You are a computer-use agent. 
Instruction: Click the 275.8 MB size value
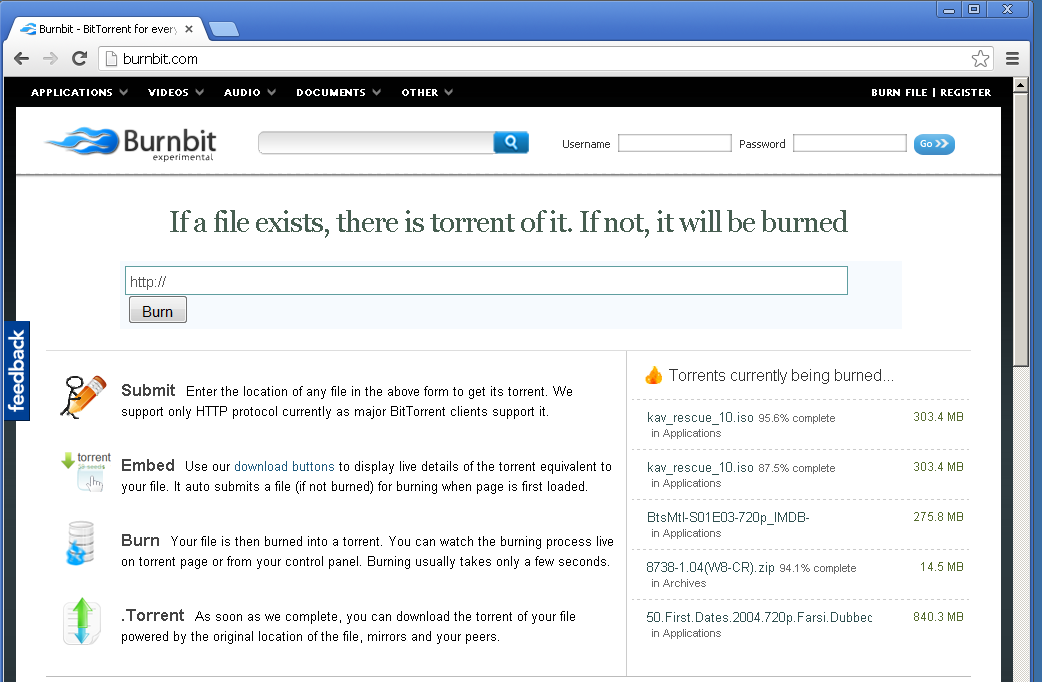tap(938, 516)
